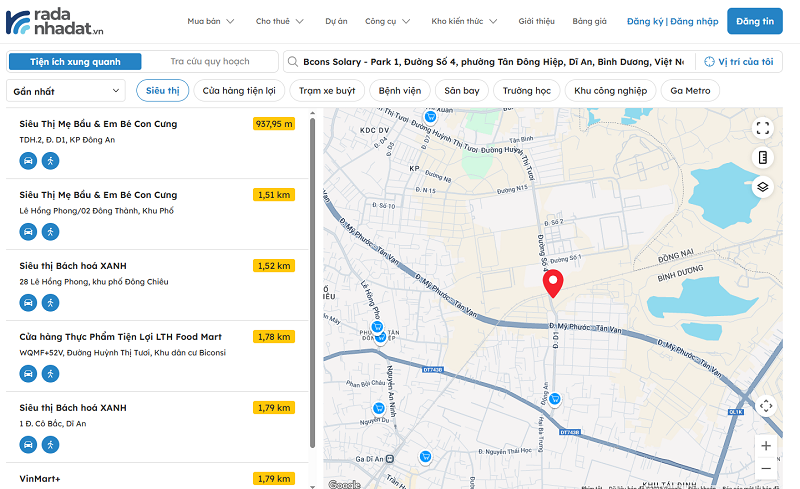Zoom out on the map
This screenshot has width=800, height=489.
(766, 468)
